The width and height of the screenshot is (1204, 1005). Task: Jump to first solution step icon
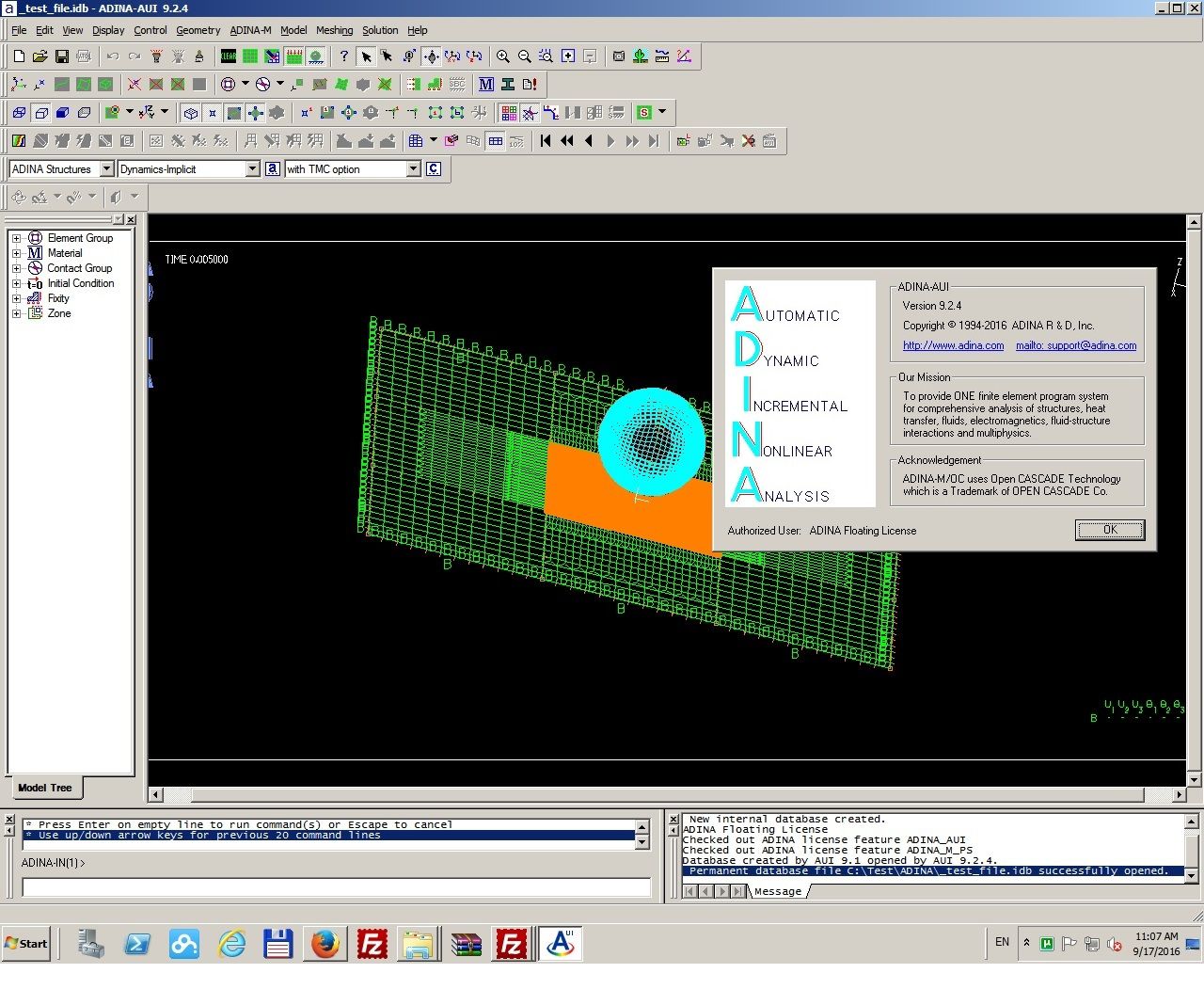(x=546, y=141)
